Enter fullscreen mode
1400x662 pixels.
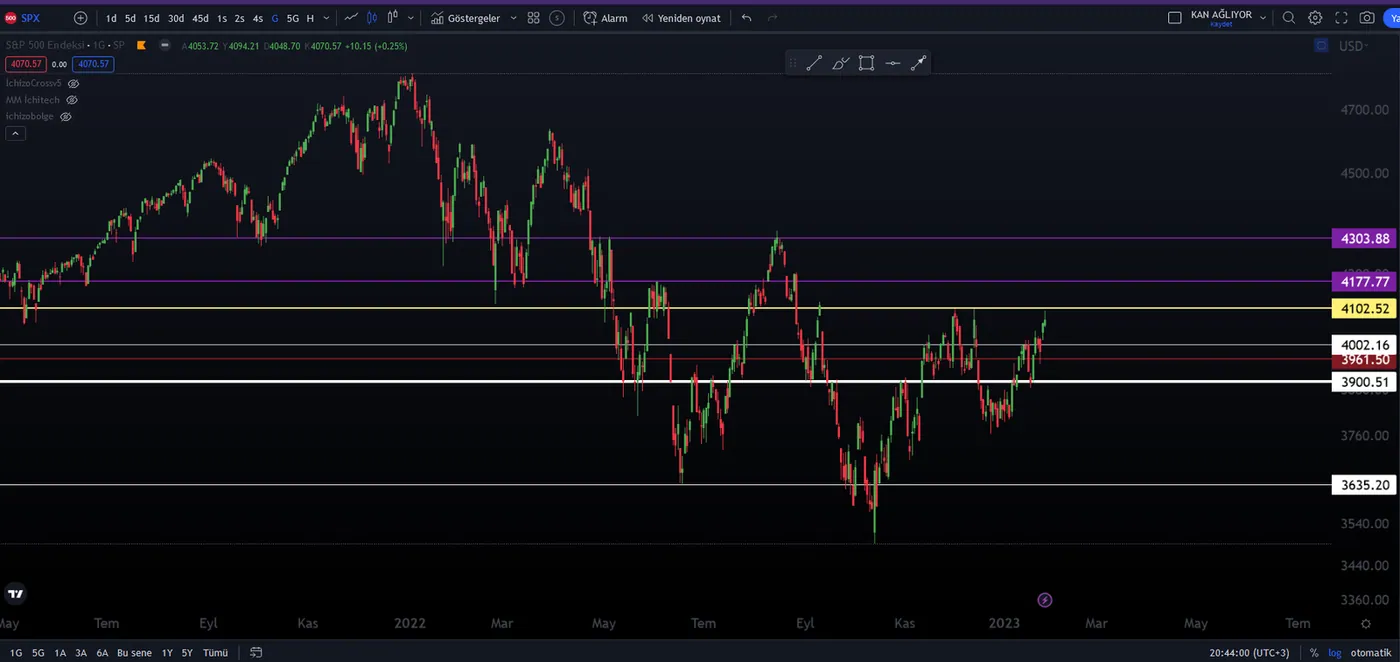pyautogui.click(x=1341, y=18)
